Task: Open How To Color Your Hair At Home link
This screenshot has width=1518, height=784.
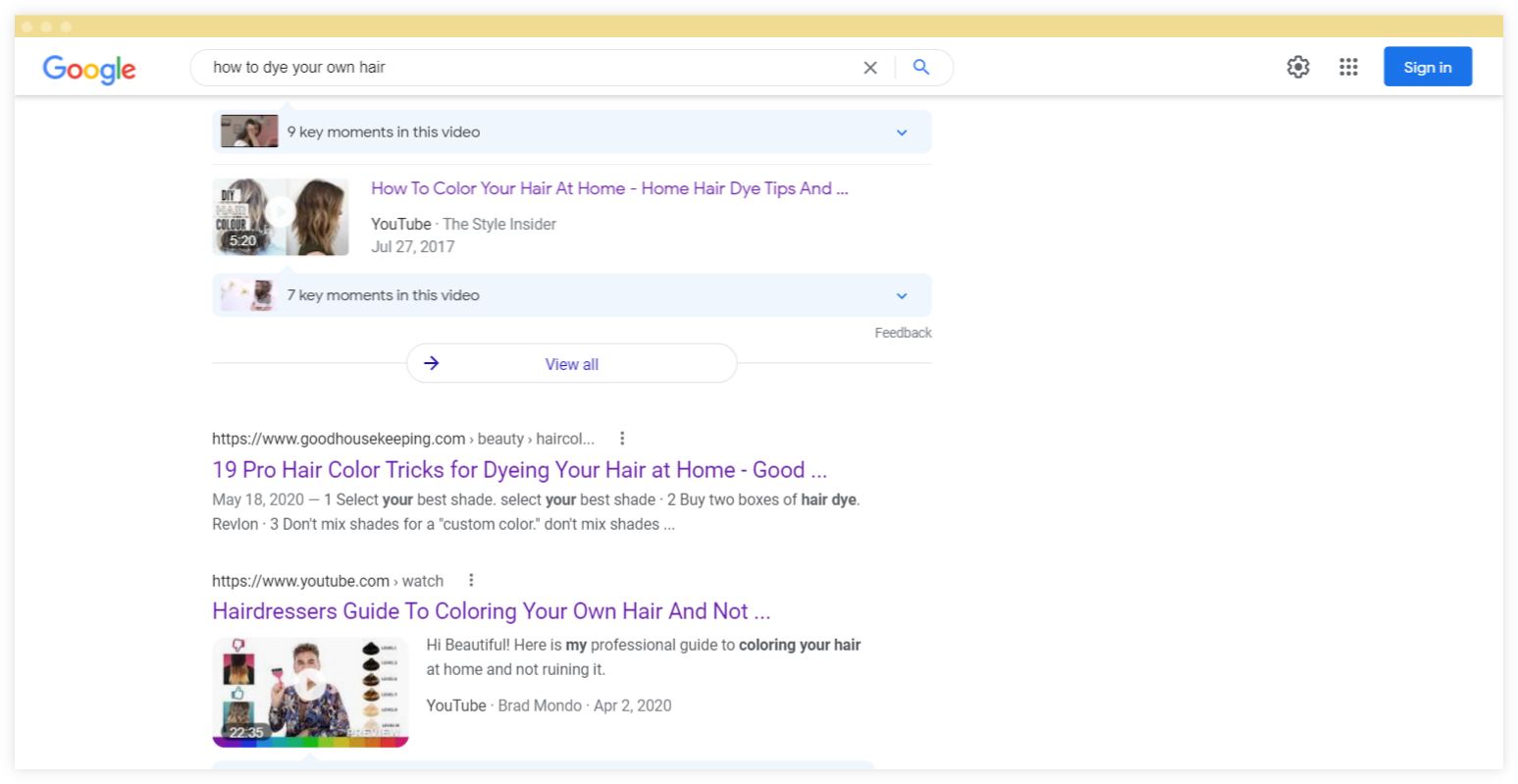Action: click(609, 188)
